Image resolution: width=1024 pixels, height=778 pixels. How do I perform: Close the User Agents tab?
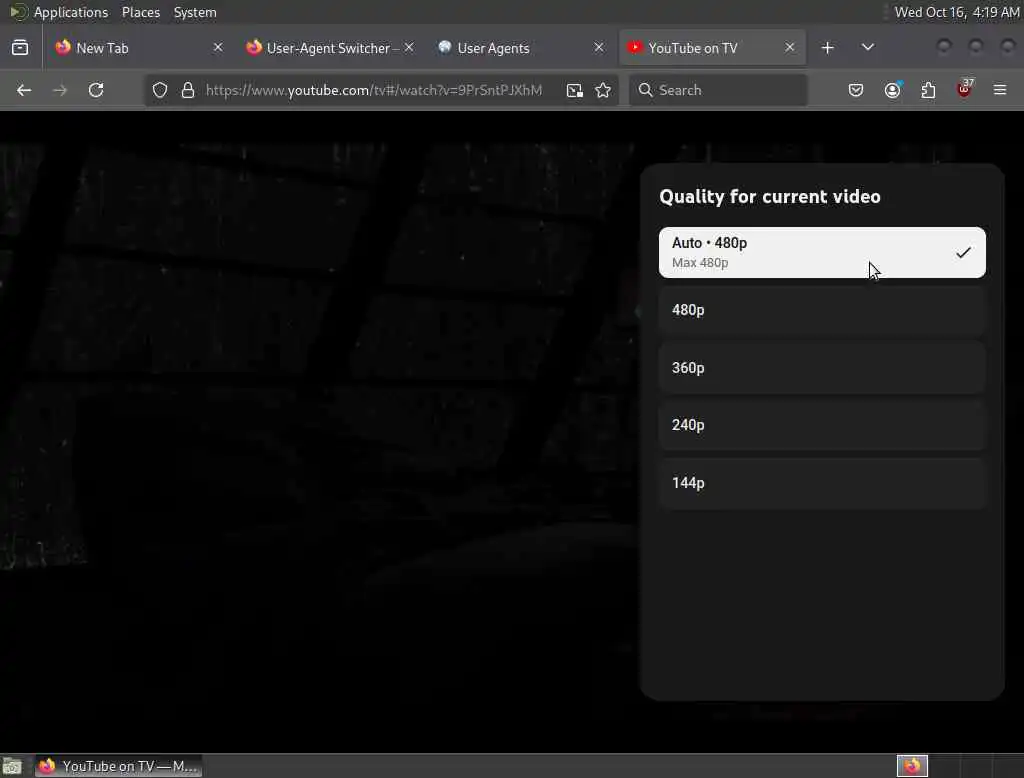pyautogui.click(x=599, y=48)
